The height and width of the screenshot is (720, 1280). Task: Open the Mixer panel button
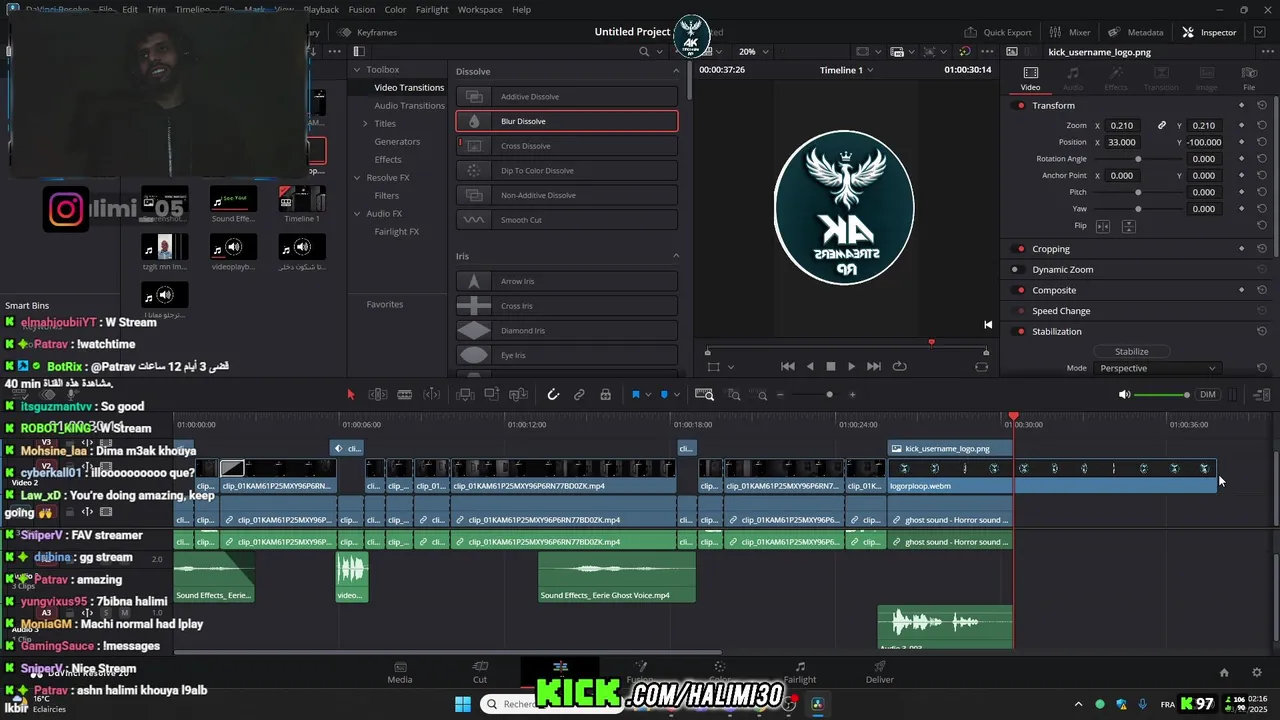[1070, 32]
